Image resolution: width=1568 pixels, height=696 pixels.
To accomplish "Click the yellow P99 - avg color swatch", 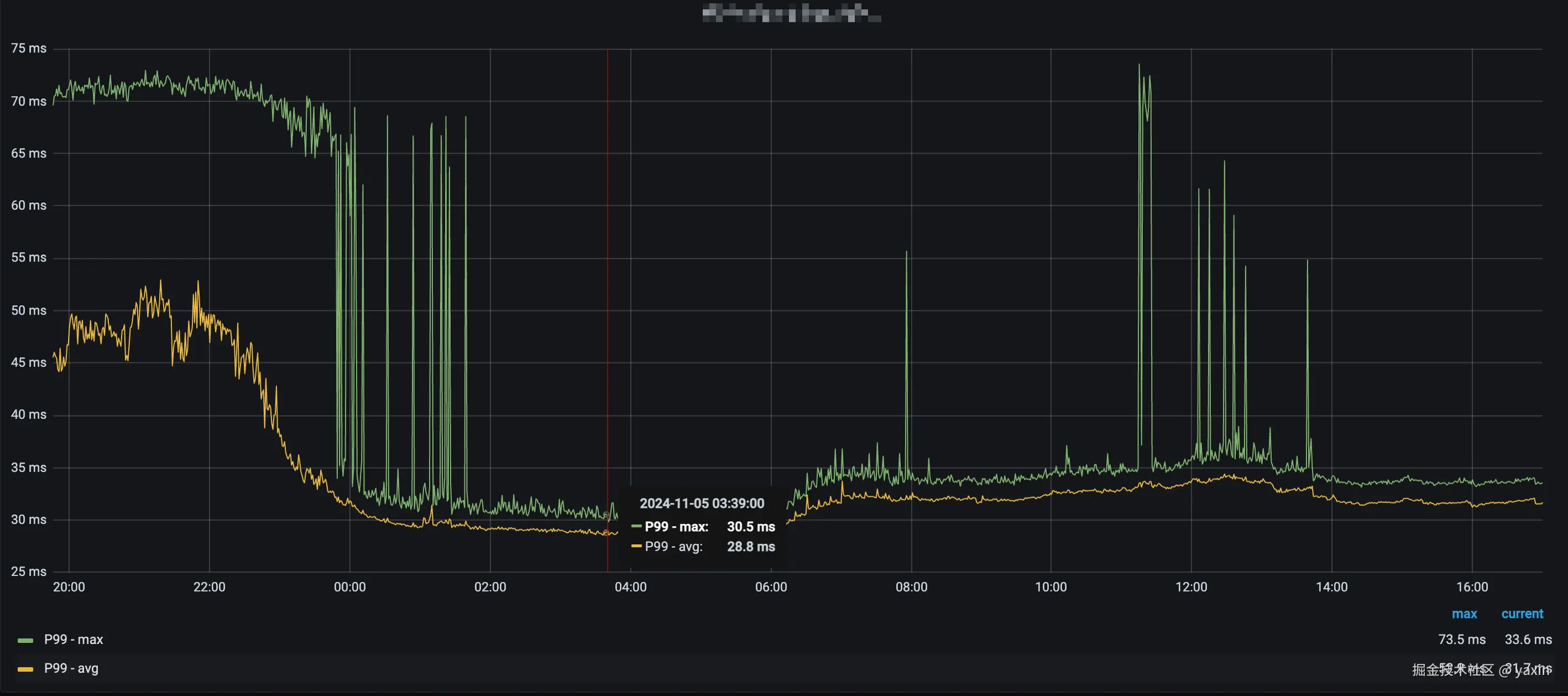I will coord(25,669).
